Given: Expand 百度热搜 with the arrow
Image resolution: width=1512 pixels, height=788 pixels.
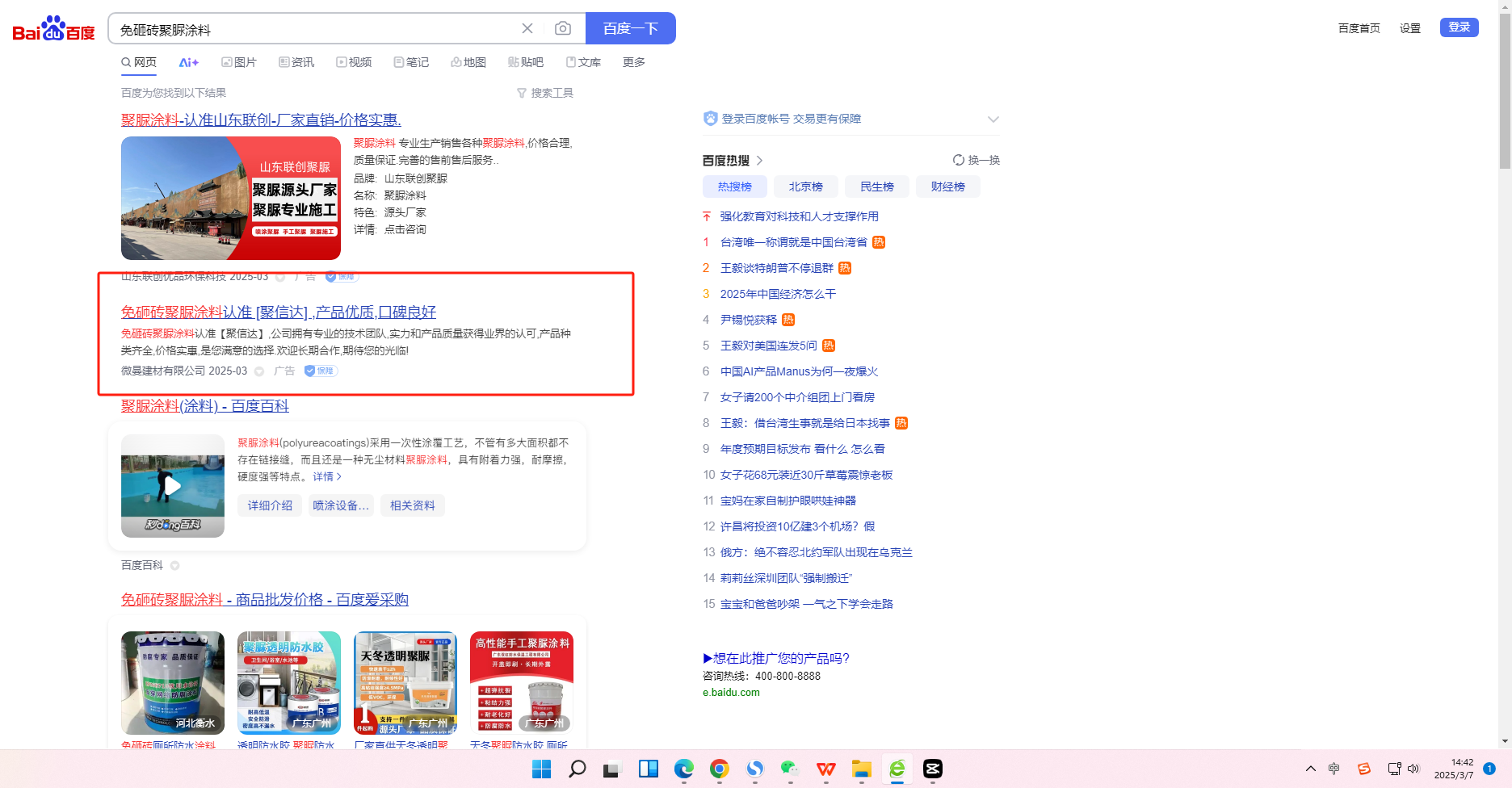Looking at the screenshot, I should (x=759, y=161).
